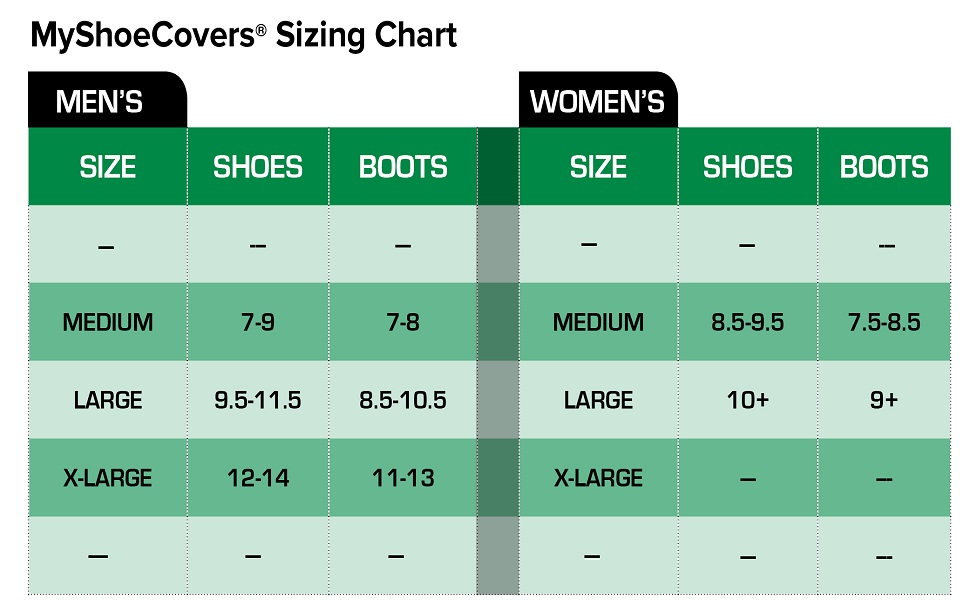Select the men's SHOES column header

coord(258,167)
